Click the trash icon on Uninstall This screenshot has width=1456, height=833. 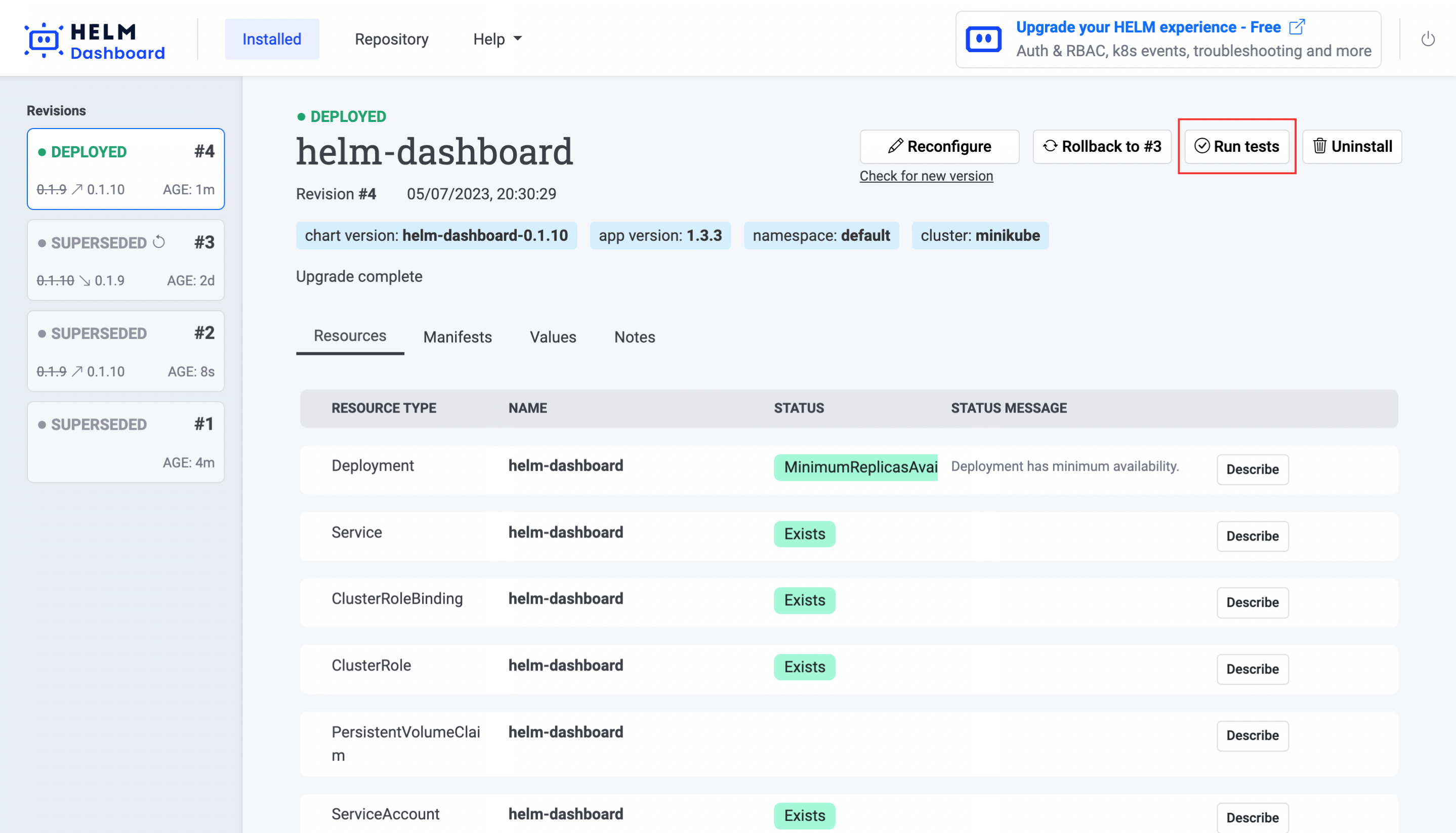pos(1319,146)
